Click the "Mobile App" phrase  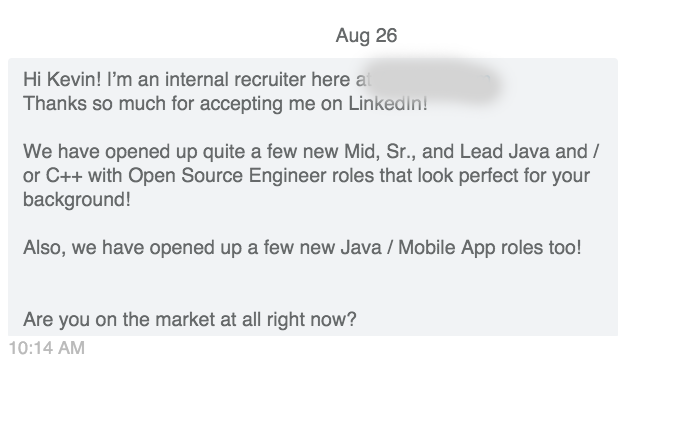[x=447, y=248]
